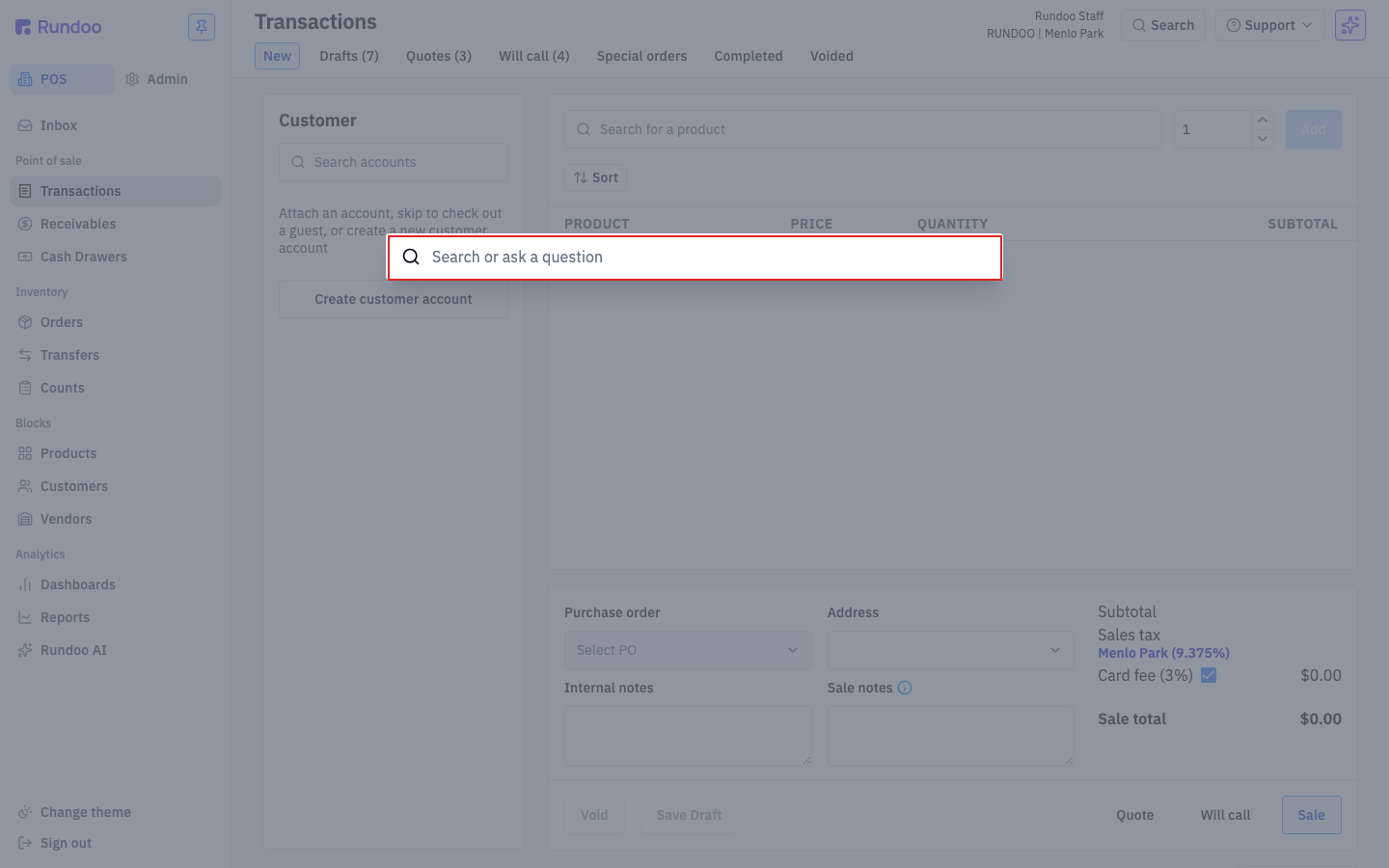Focus the Search for a product field

(863, 129)
